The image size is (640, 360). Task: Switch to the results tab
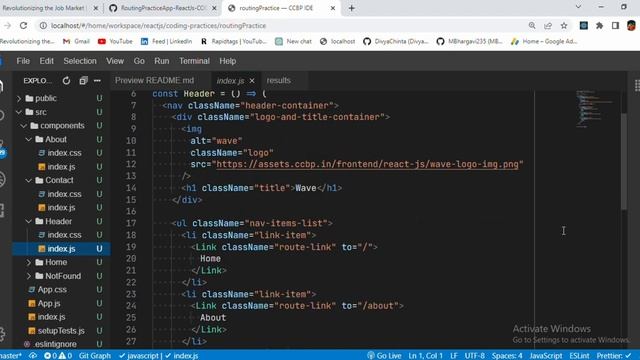tap(278, 80)
